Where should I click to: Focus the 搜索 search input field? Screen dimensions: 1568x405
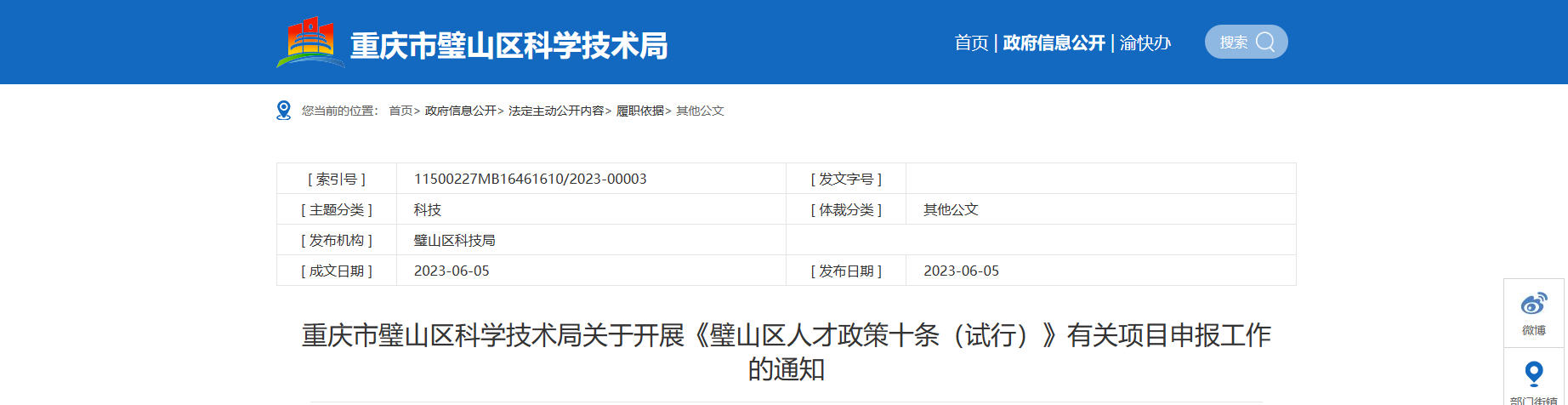point(1234,43)
